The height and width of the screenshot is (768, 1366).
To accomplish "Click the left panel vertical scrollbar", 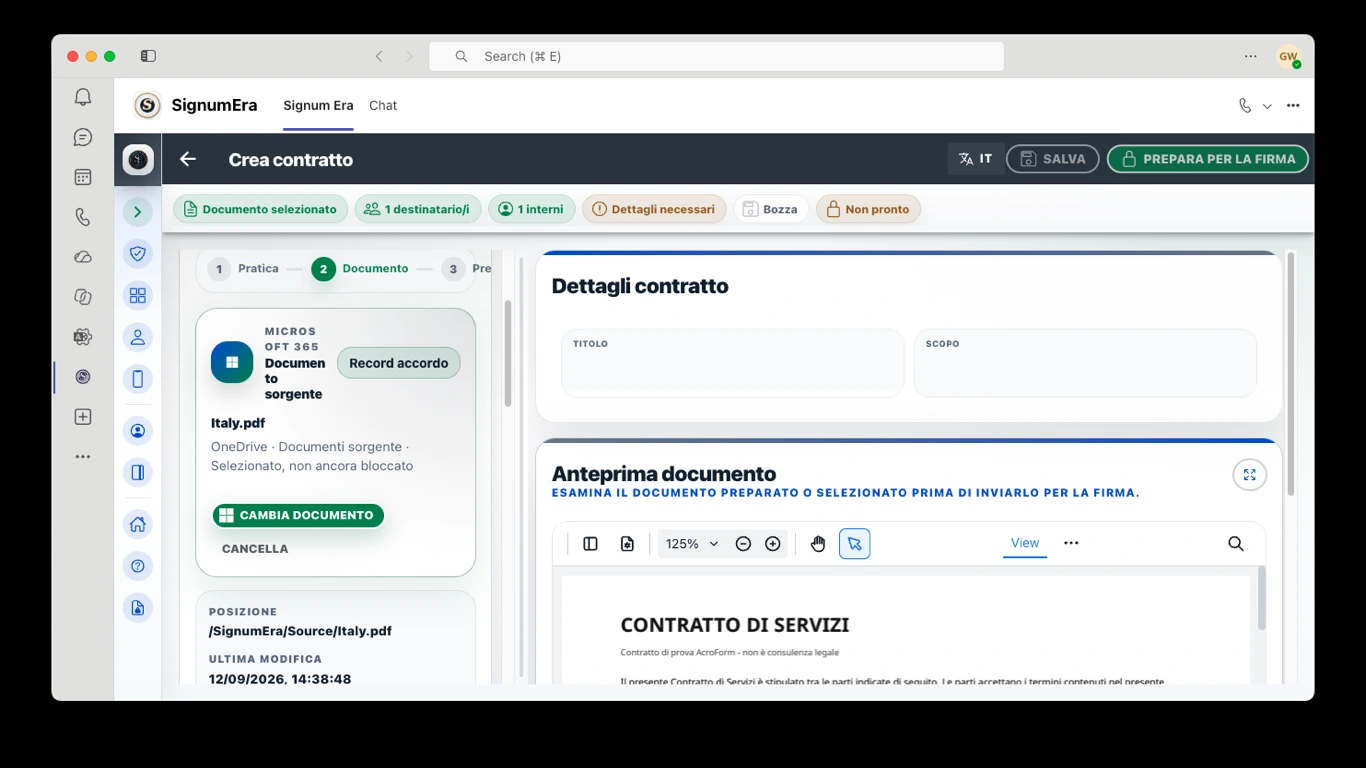I will tap(508, 353).
